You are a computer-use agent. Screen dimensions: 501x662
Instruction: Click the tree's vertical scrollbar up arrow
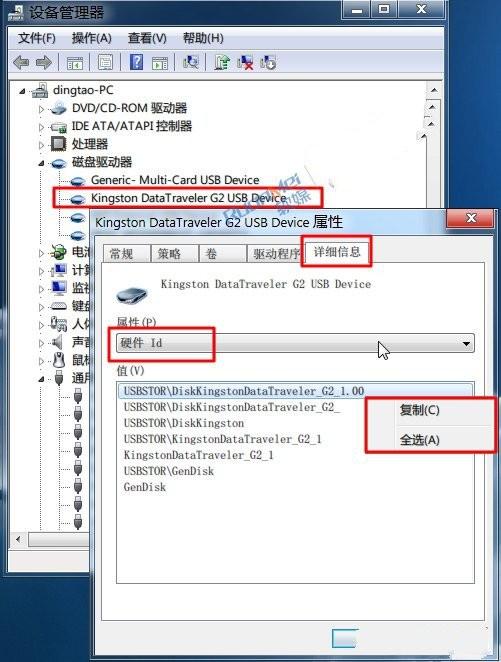click(x=433, y=90)
